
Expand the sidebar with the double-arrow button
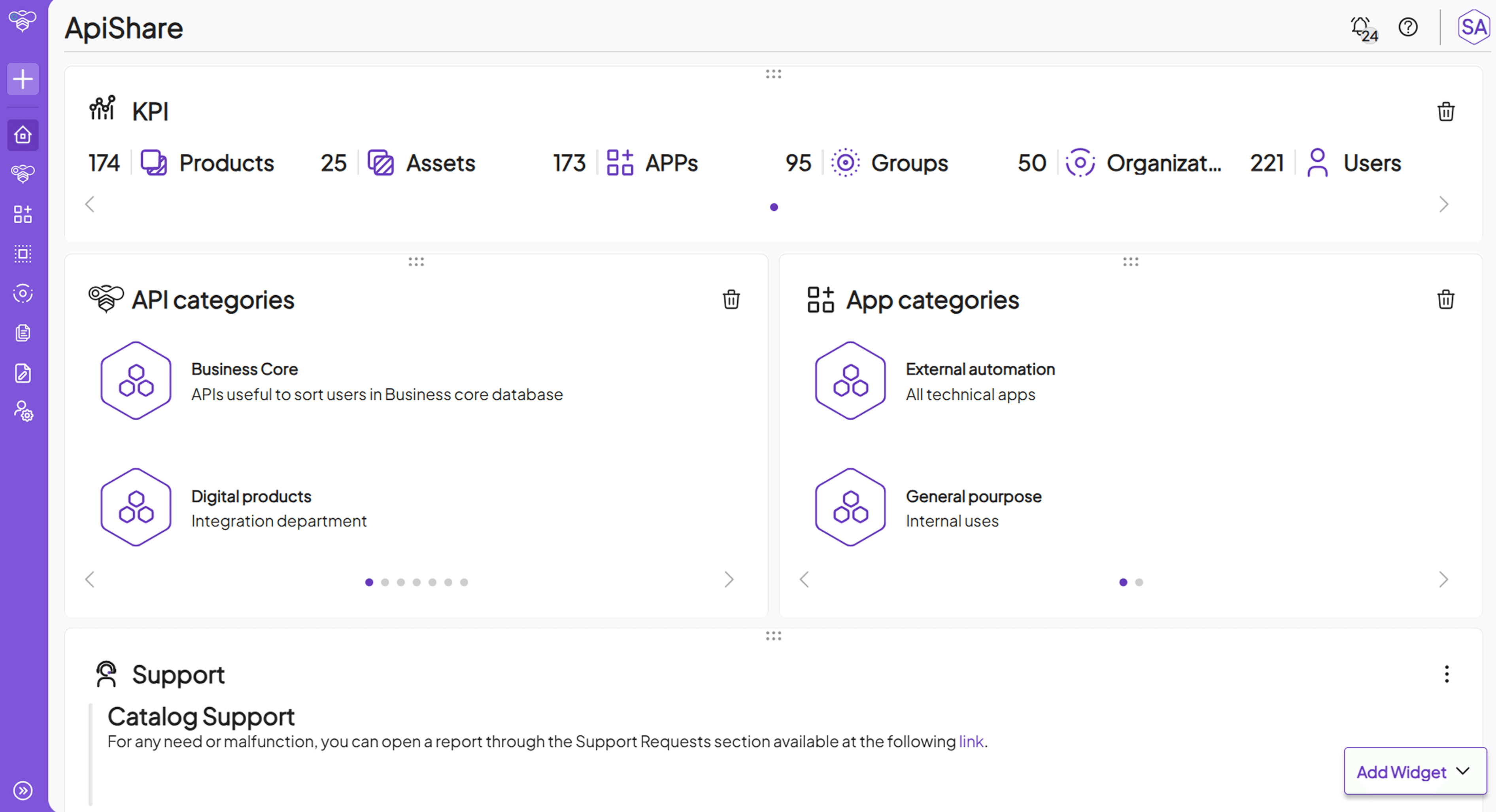pos(23,791)
